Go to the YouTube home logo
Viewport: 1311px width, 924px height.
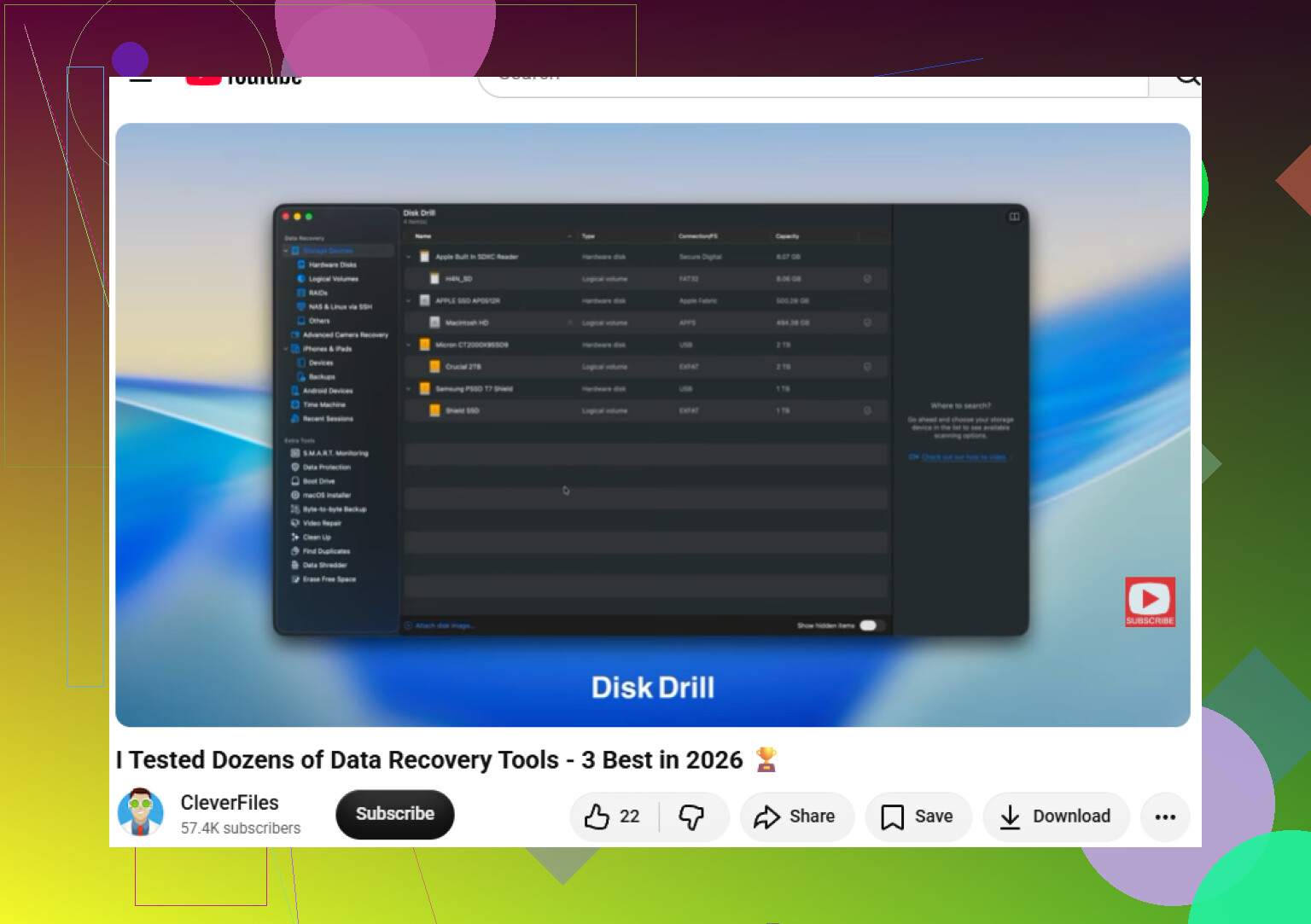click(x=244, y=79)
